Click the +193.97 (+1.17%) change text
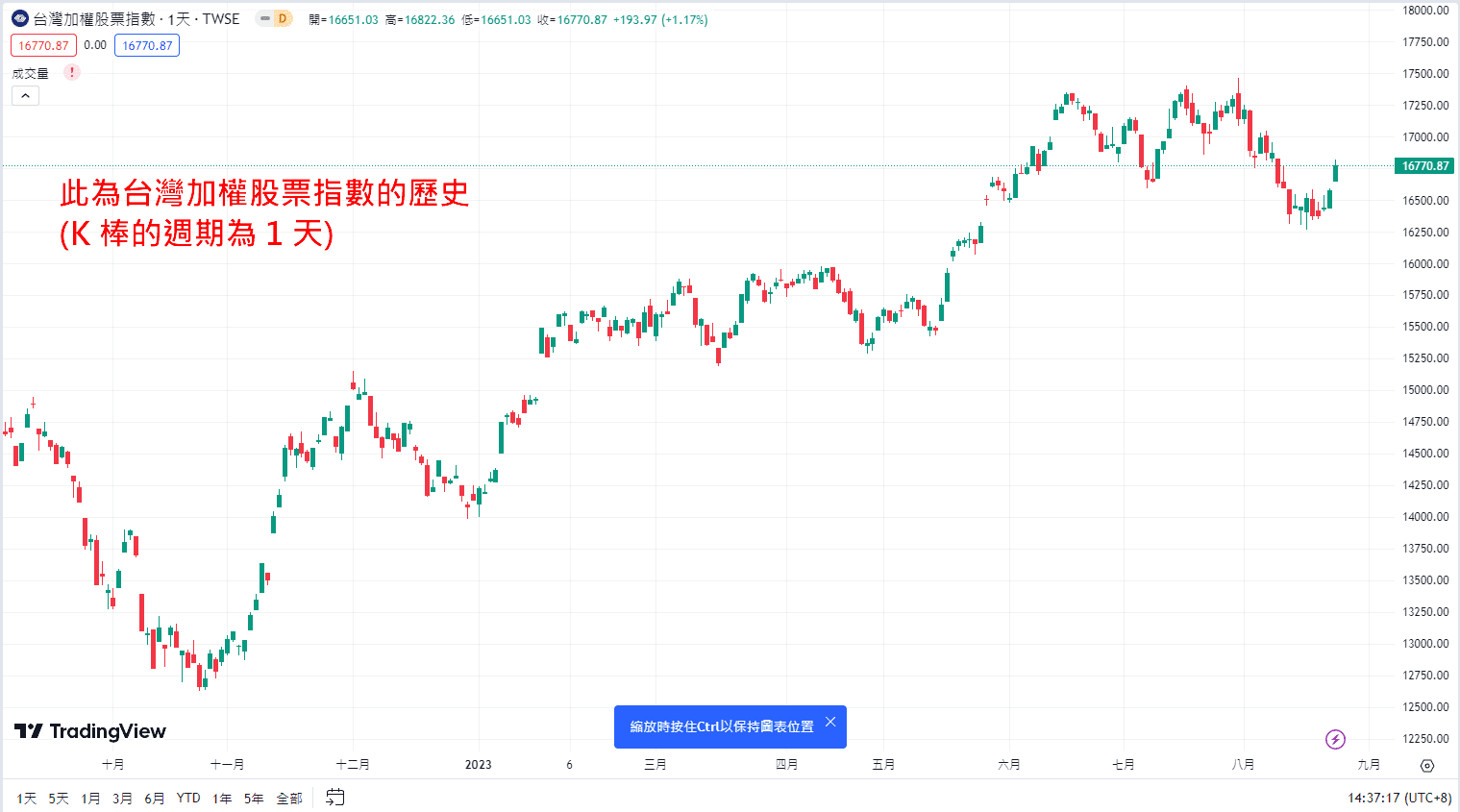Screen dimensions: 1460x812 [660, 19]
